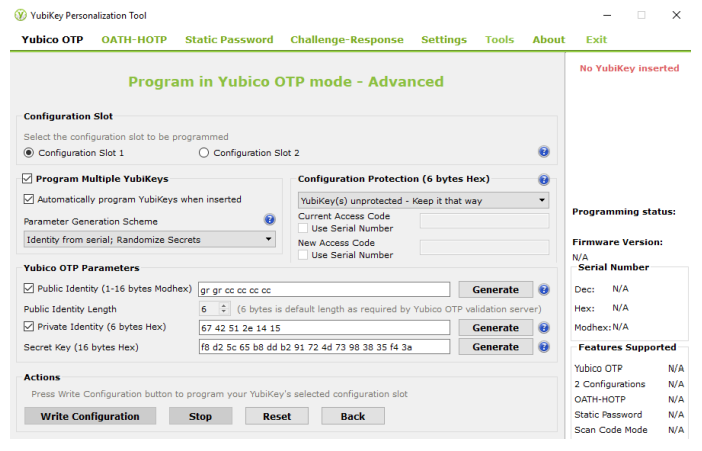
Task: Click the Reset button
Action: pos(277,416)
